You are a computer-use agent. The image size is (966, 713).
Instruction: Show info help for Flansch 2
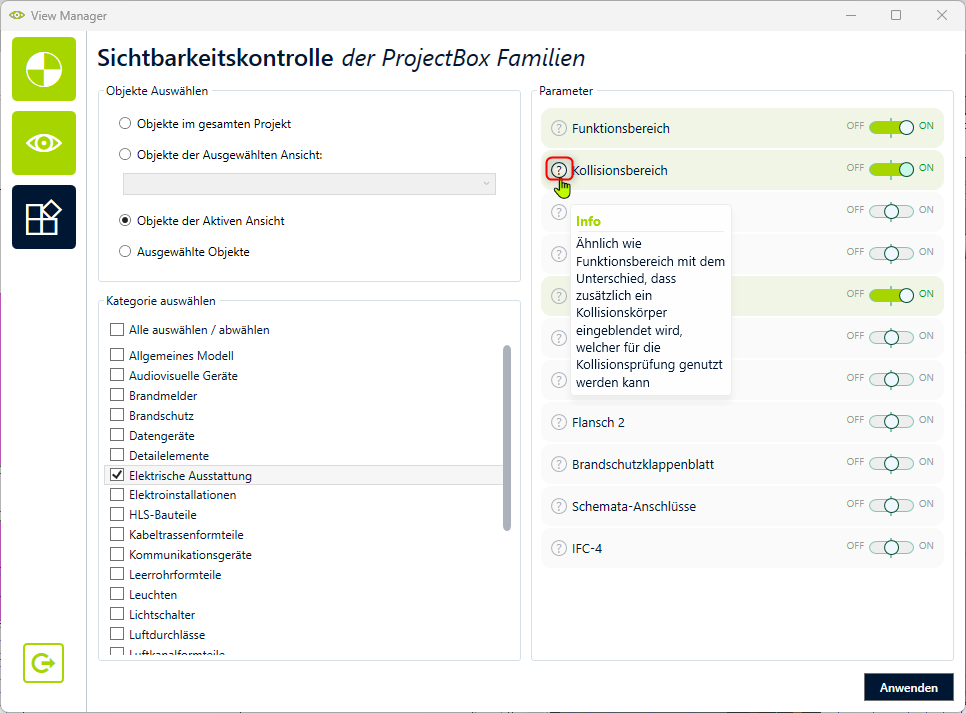pyautogui.click(x=559, y=422)
